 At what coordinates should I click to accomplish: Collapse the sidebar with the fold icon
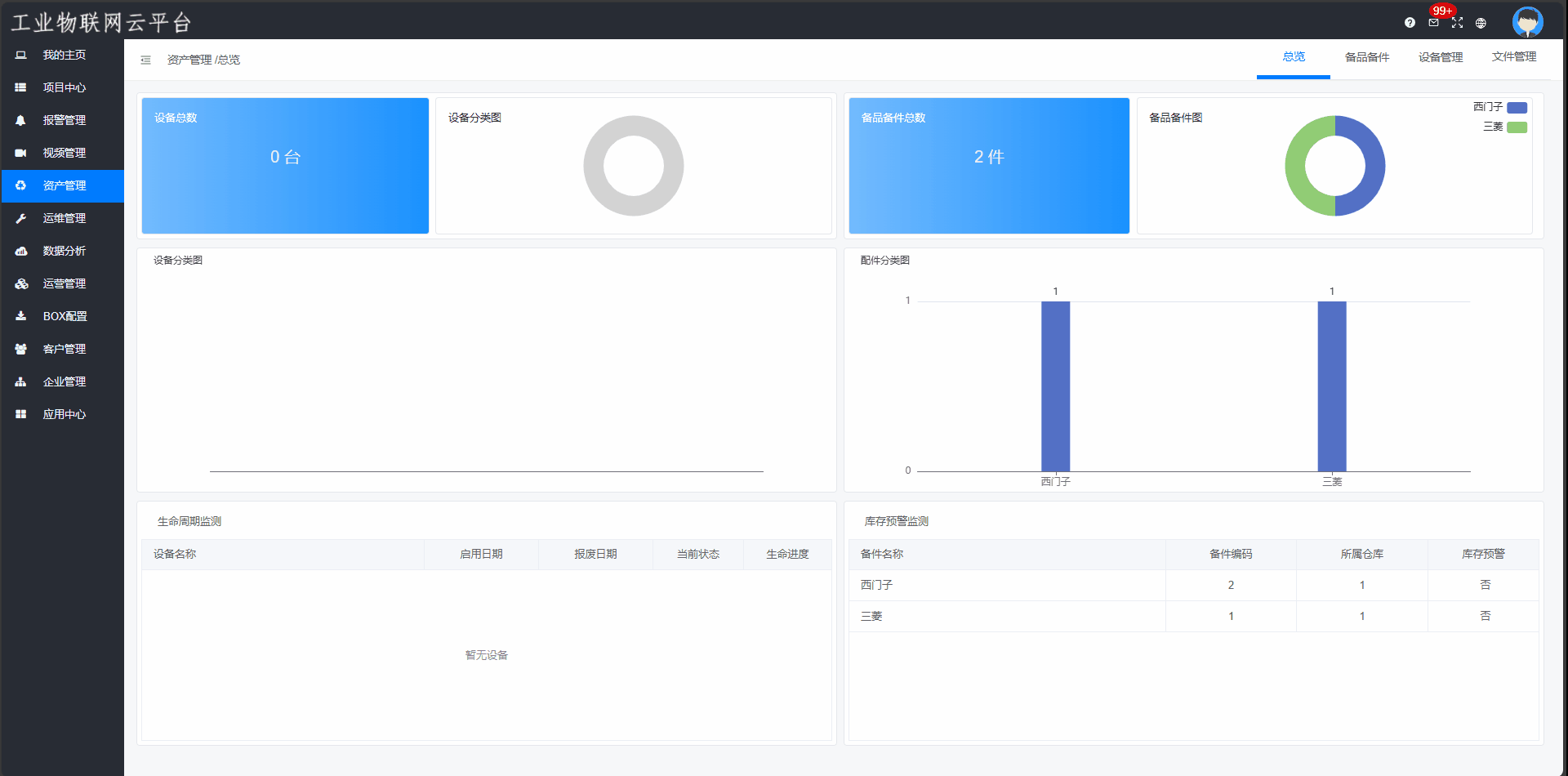145,60
